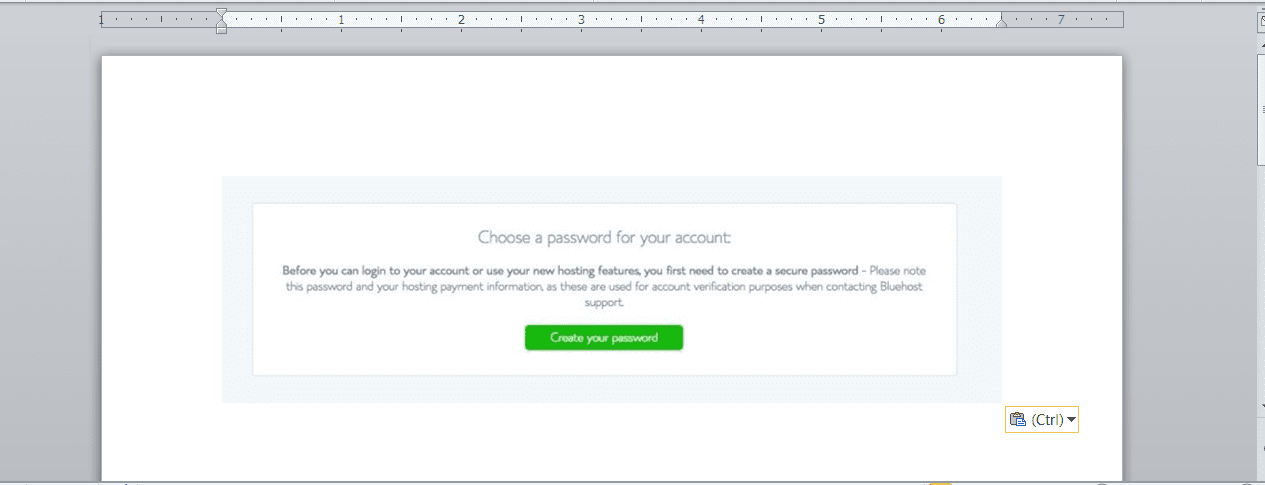Viewport: 1265px width, 485px height.
Task: Click the gray right margin area near 7
Action: tap(1062, 19)
